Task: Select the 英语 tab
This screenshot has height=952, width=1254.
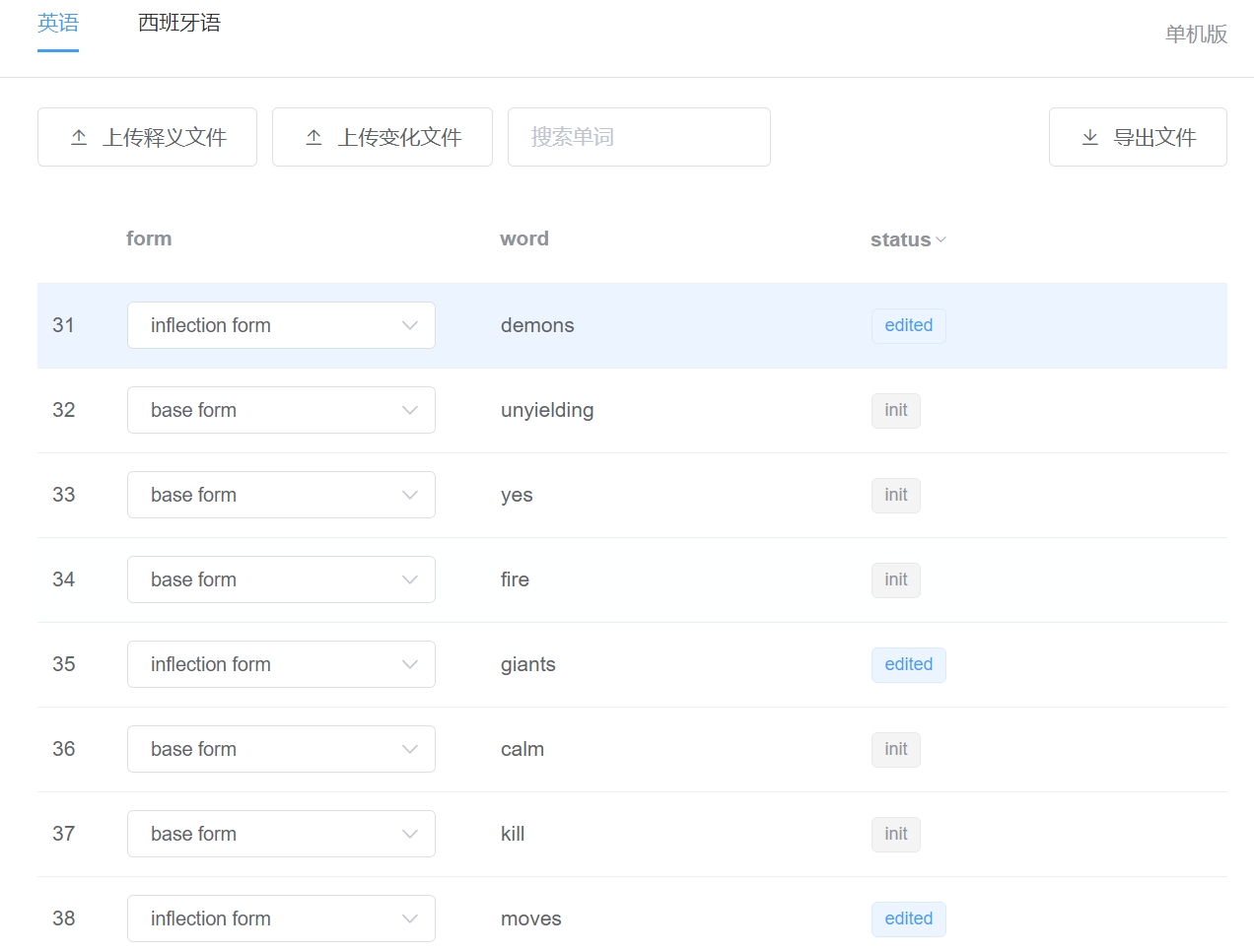Action: pos(58,23)
